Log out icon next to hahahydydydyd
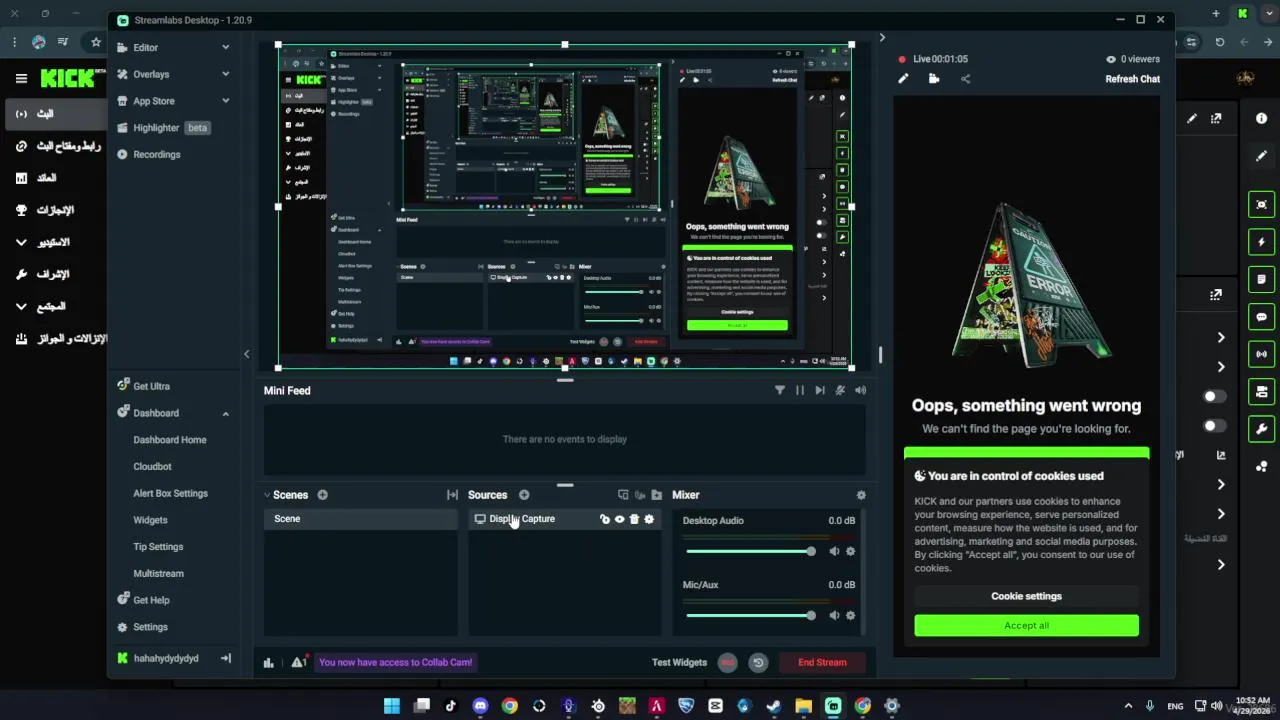Image resolution: width=1280 pixels, height=720 pixels. [x=226, y=658]
